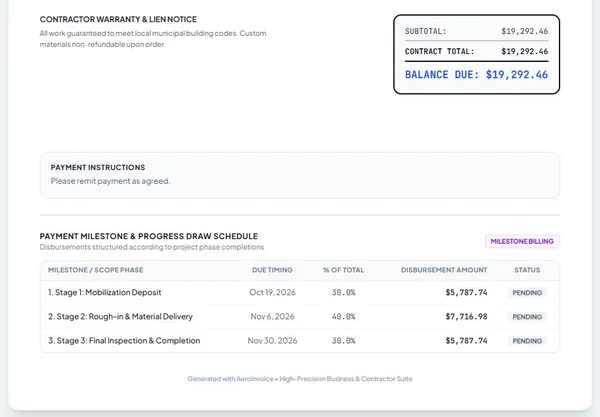
Task: Click the "PAYMENT INSTRUCTIONS" heading
Action: tap(98, 168)
